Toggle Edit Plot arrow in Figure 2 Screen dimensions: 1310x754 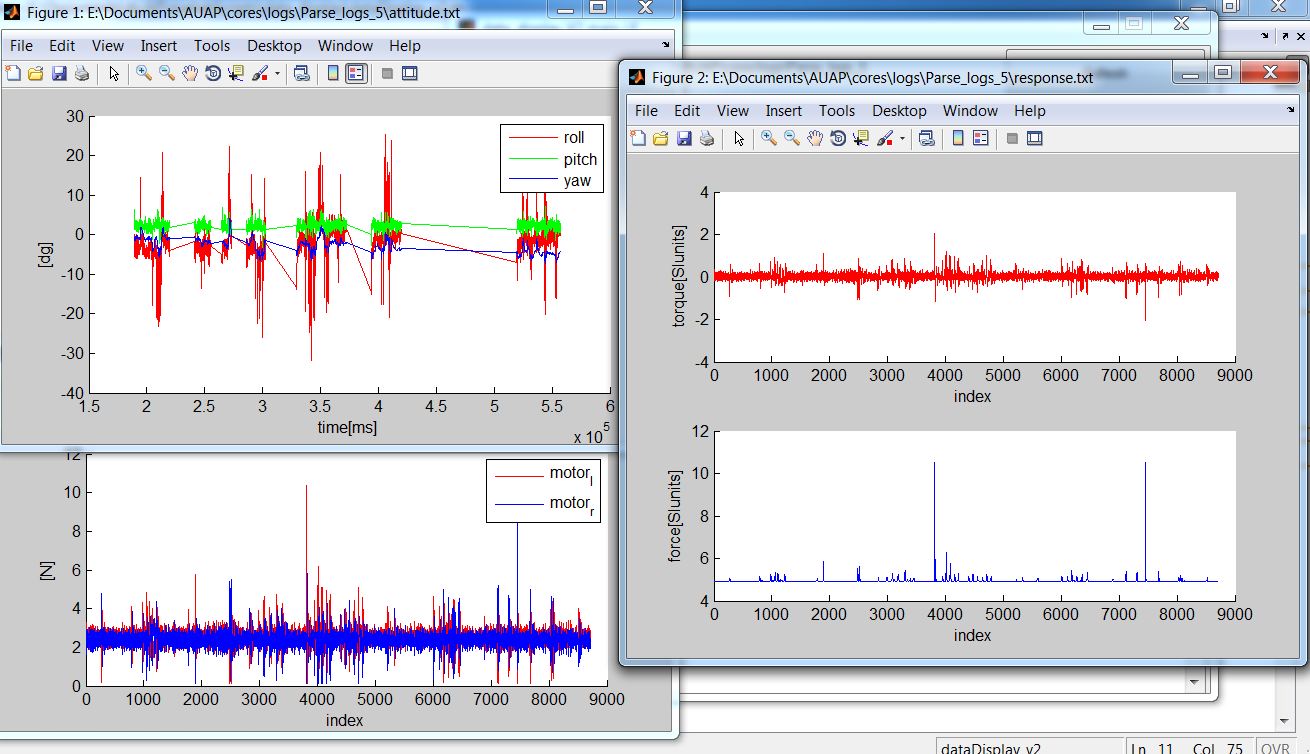pos(739,138)
